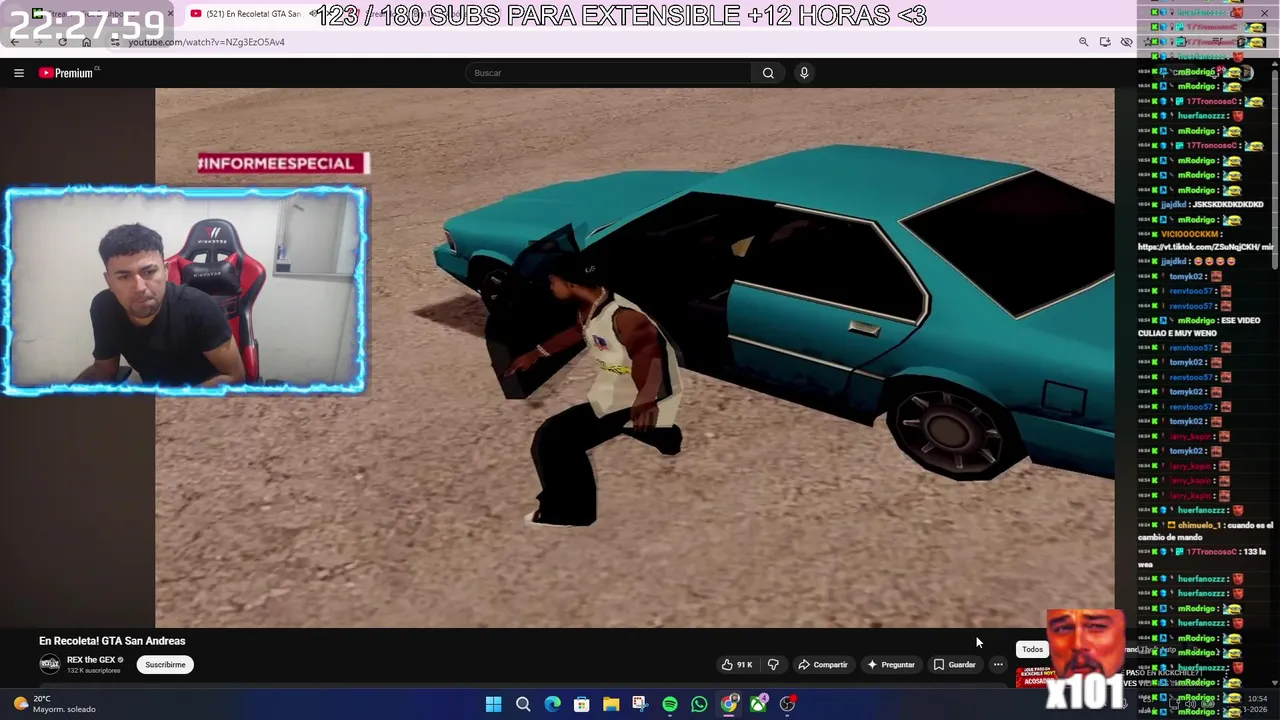Save video with the Guardar button
The width and height of the screenshot is (1280, 720).
point(954,665)
